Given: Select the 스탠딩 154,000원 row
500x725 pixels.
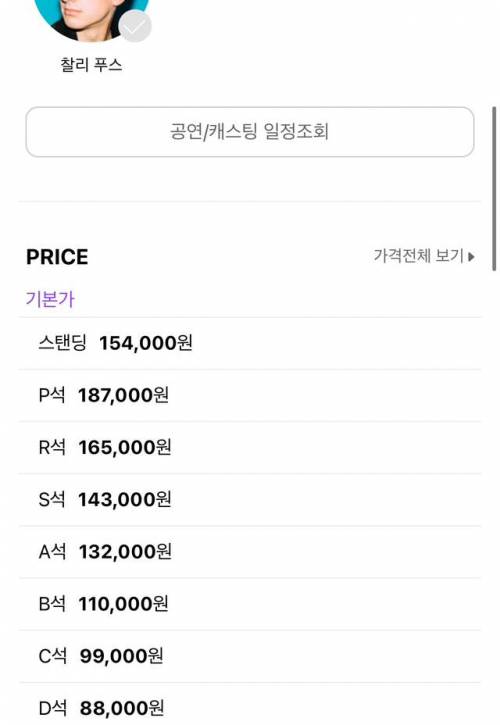Looking at the screenshot, I should point(250,343).
